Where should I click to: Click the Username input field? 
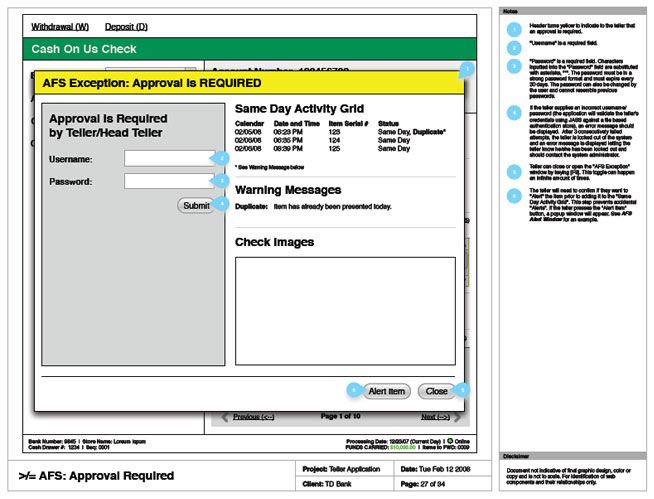pos(170,159)
